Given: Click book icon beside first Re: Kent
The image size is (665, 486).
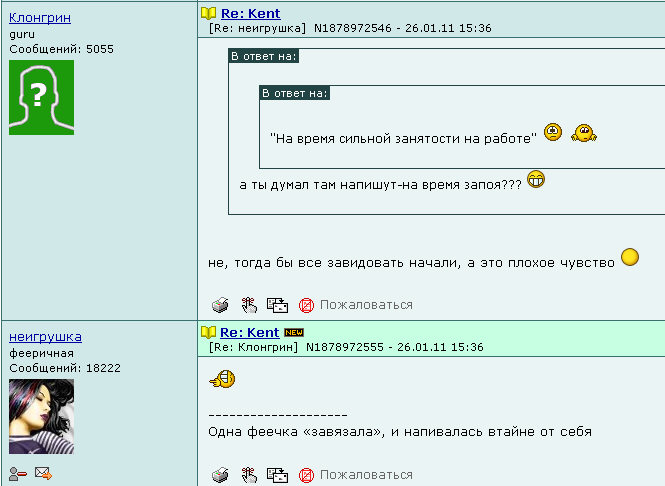Looking at the screenshot, I should point(208,14).
